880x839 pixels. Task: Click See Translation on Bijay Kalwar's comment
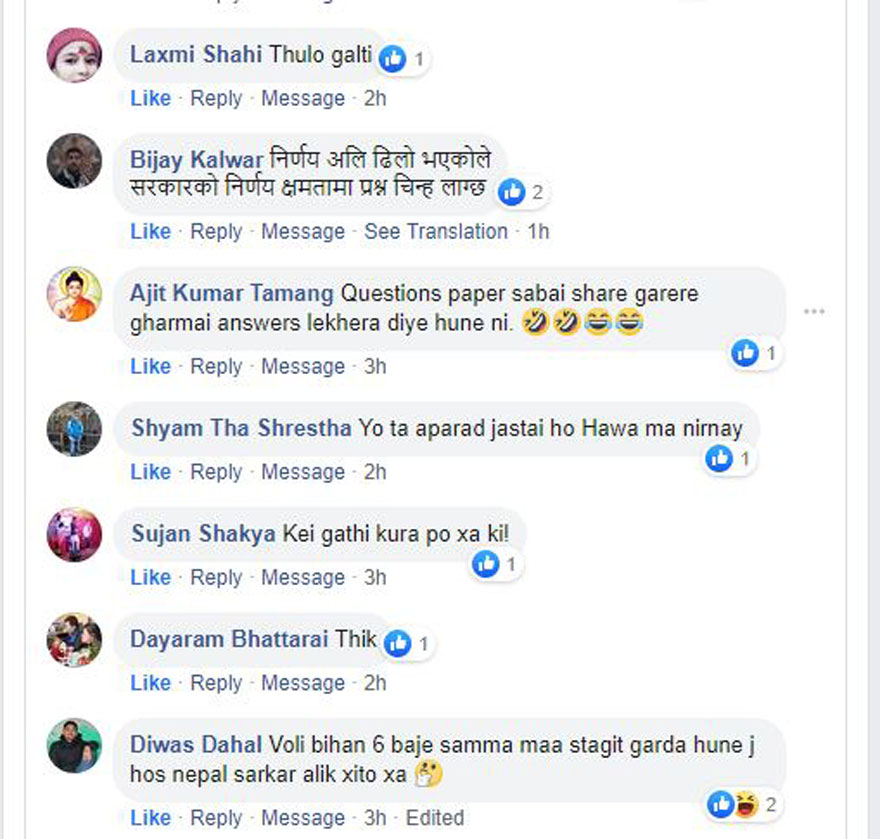click(435, 231)
